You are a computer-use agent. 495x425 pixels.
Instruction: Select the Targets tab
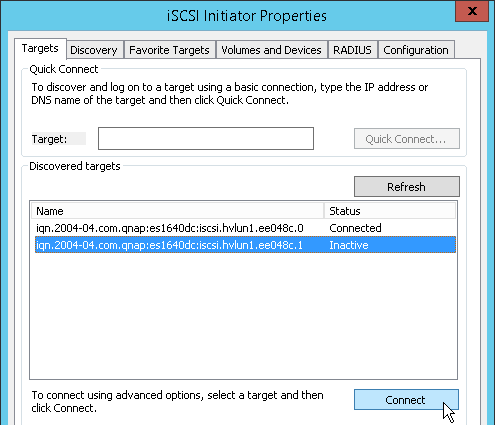[x=40, y=49]
